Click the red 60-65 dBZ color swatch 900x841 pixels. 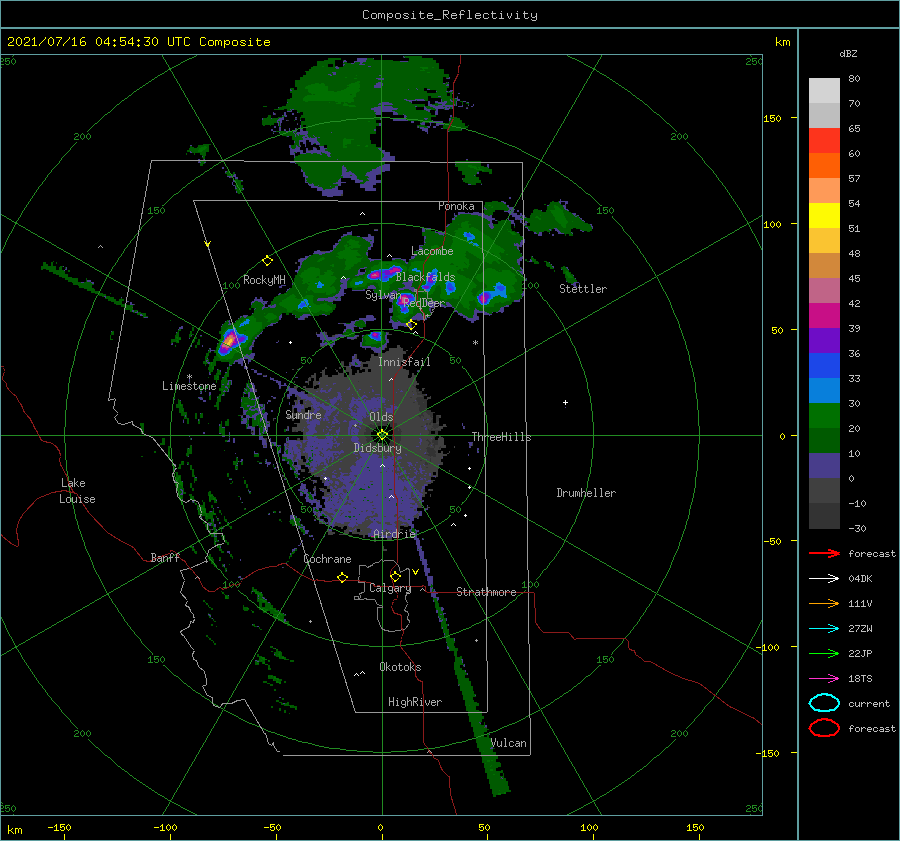pos(824,141)
